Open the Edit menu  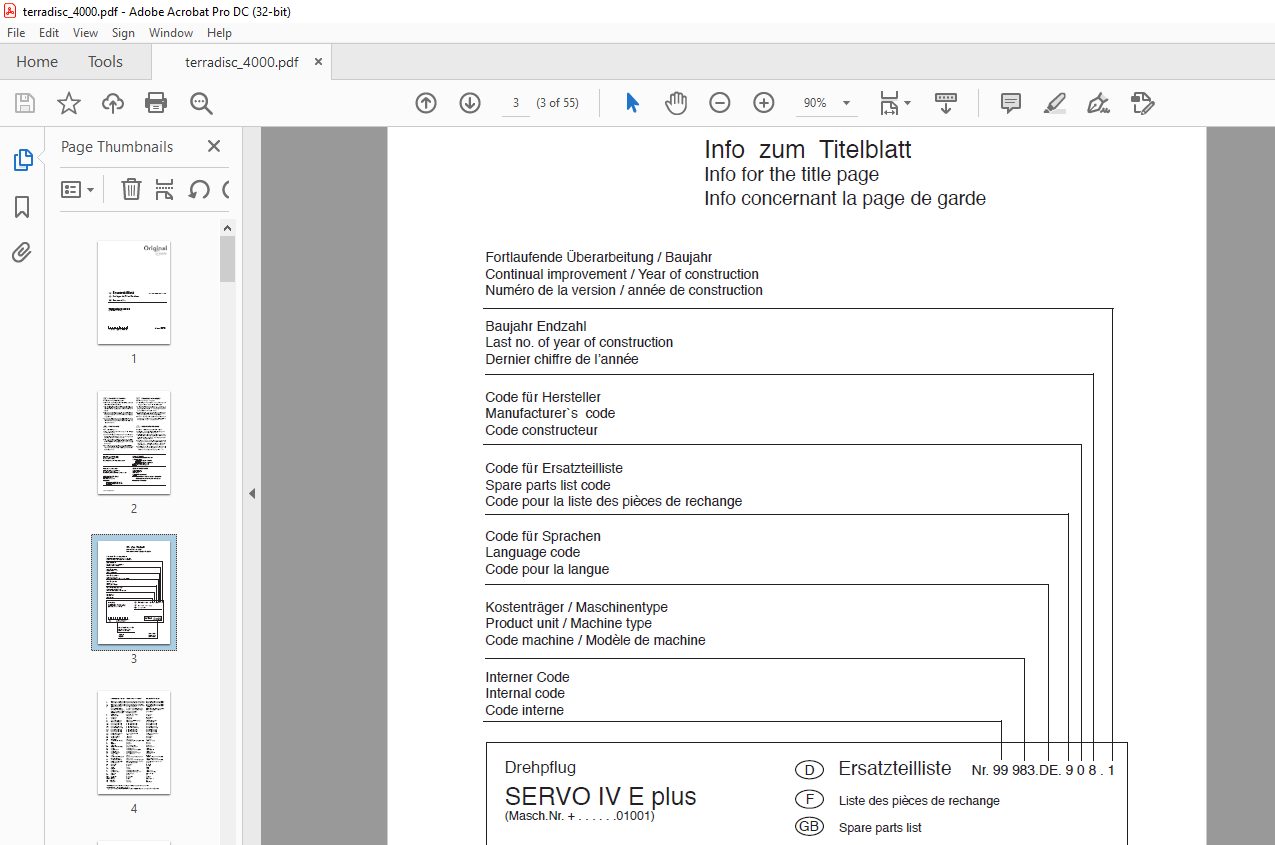pyautogui.click(x=48, y=33)
